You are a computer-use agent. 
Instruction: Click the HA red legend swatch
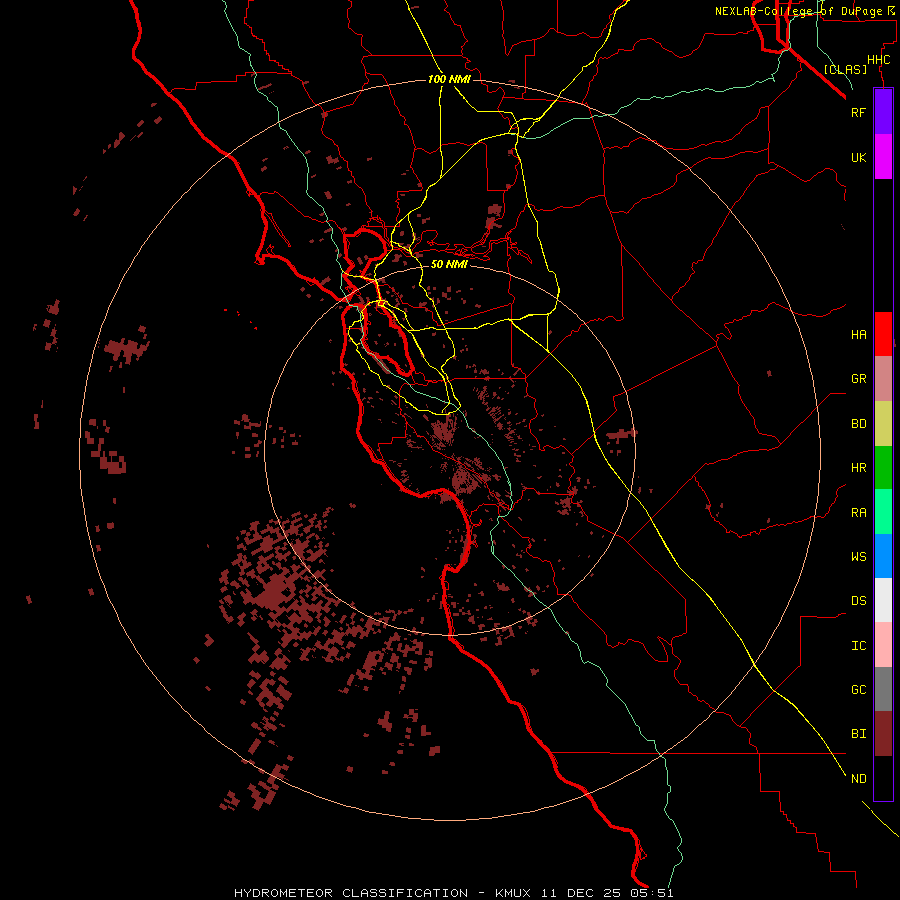pyautogui.click(x=883, y=334)
